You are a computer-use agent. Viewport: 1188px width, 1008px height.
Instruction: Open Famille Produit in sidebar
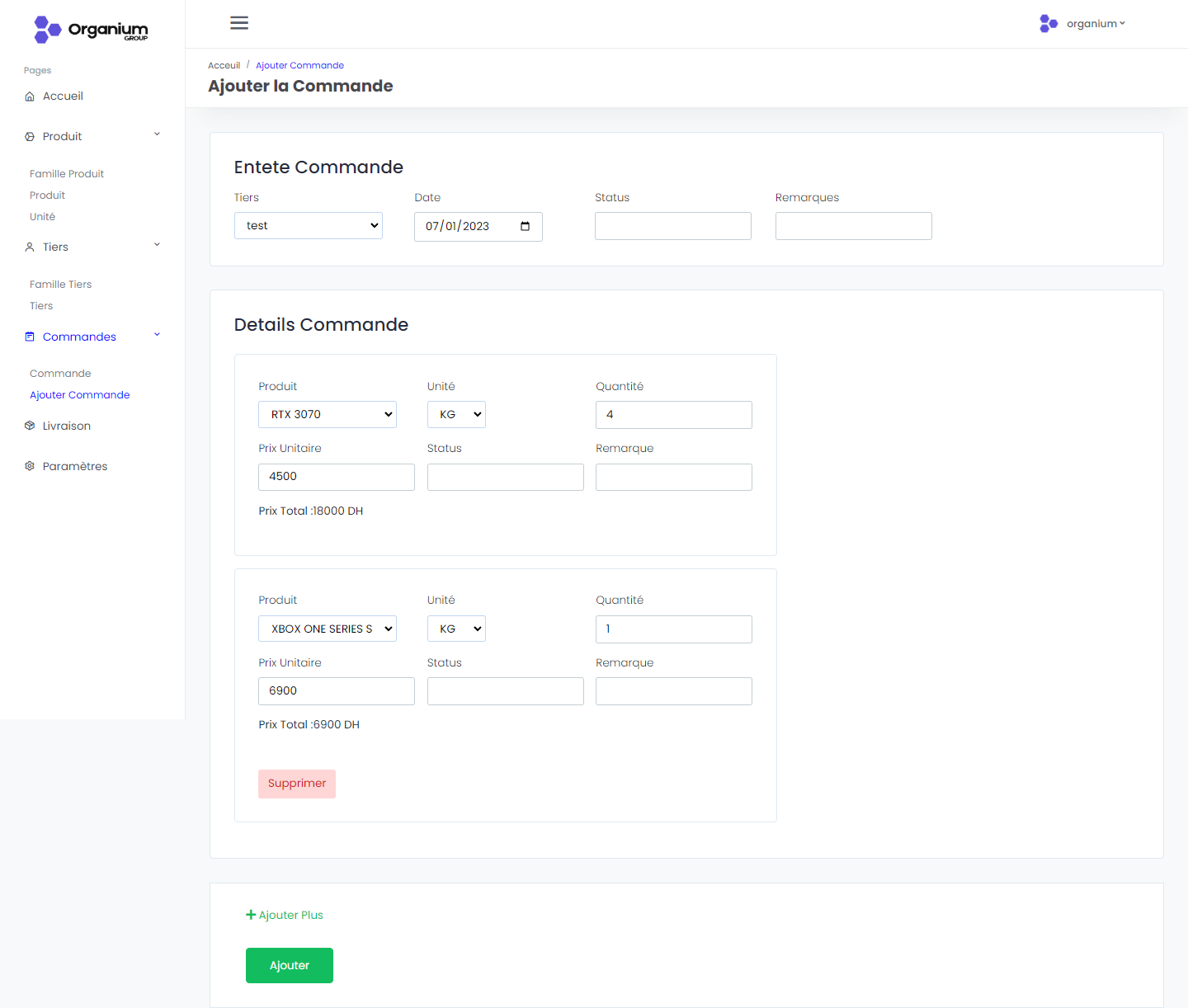point(67,174)
